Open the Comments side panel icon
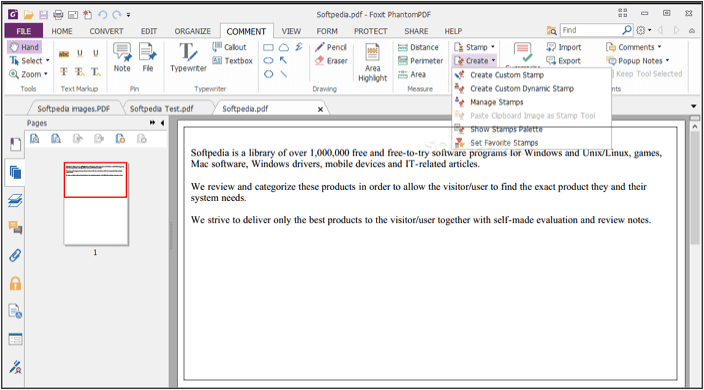Screen dimensions: 704x390 pos(15,228)
